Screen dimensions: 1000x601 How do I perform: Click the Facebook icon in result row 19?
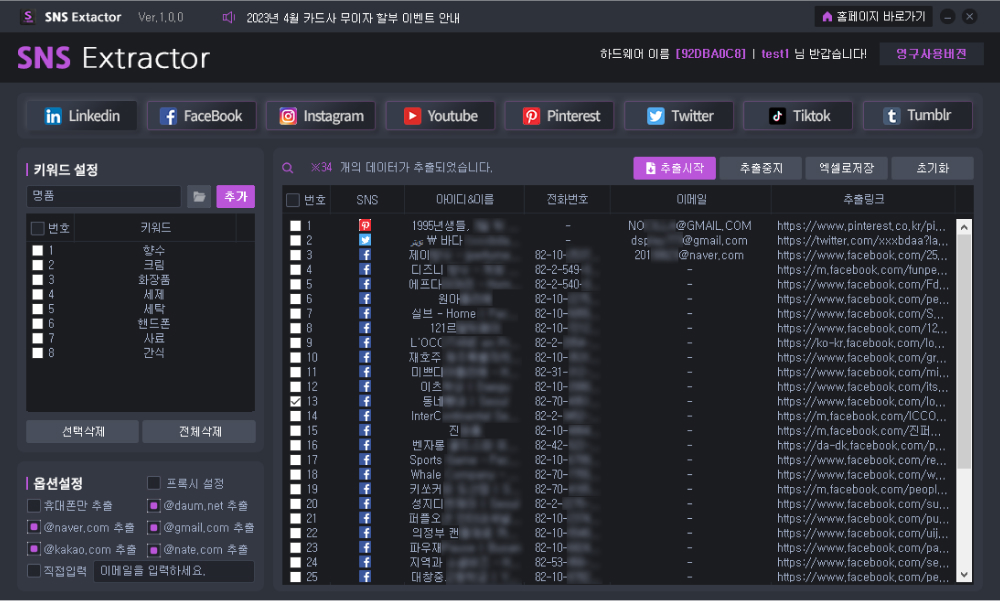365,489
